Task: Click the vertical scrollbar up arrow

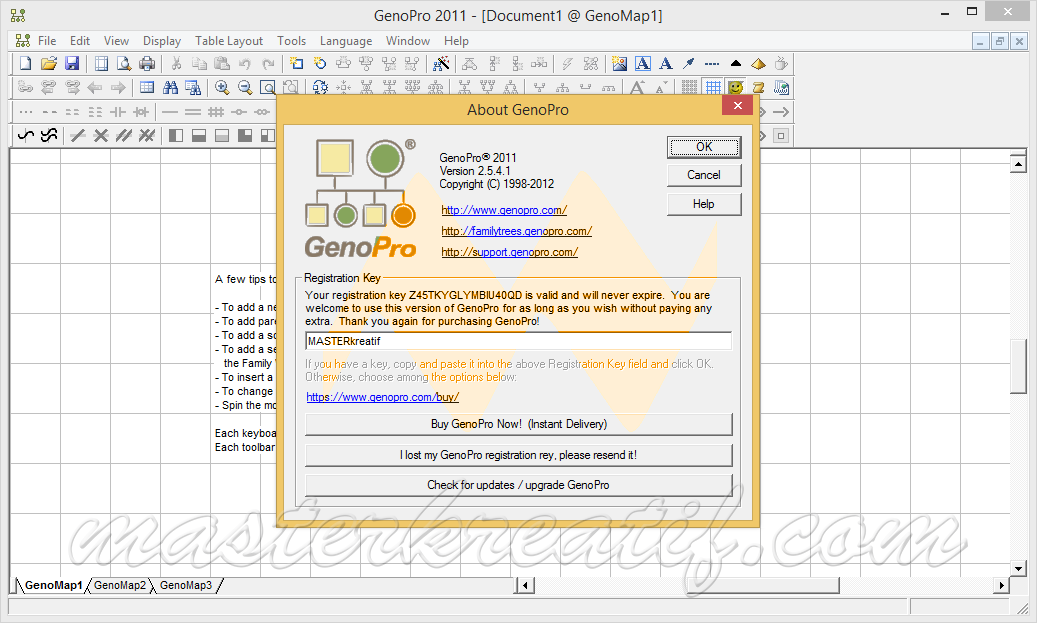Action: coord(1018,163)
